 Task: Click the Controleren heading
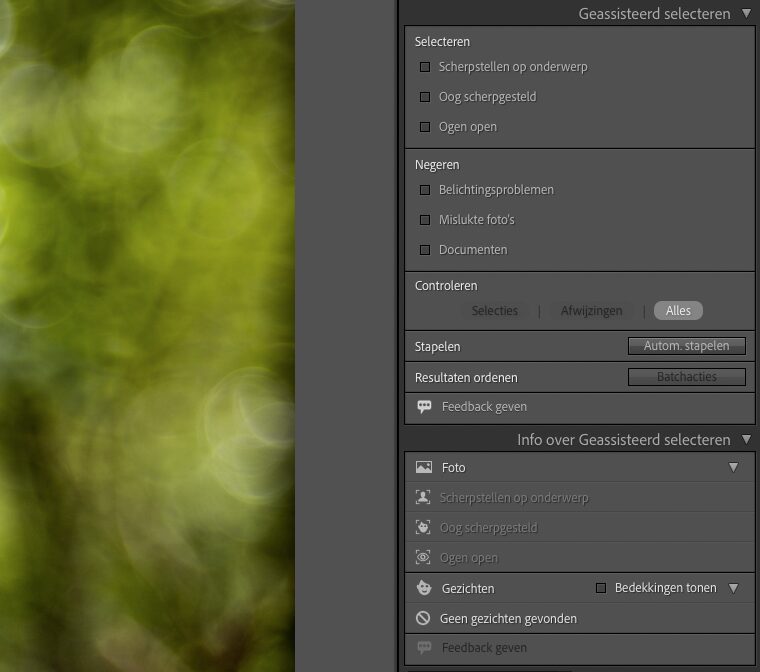click(x=446, y=286)
